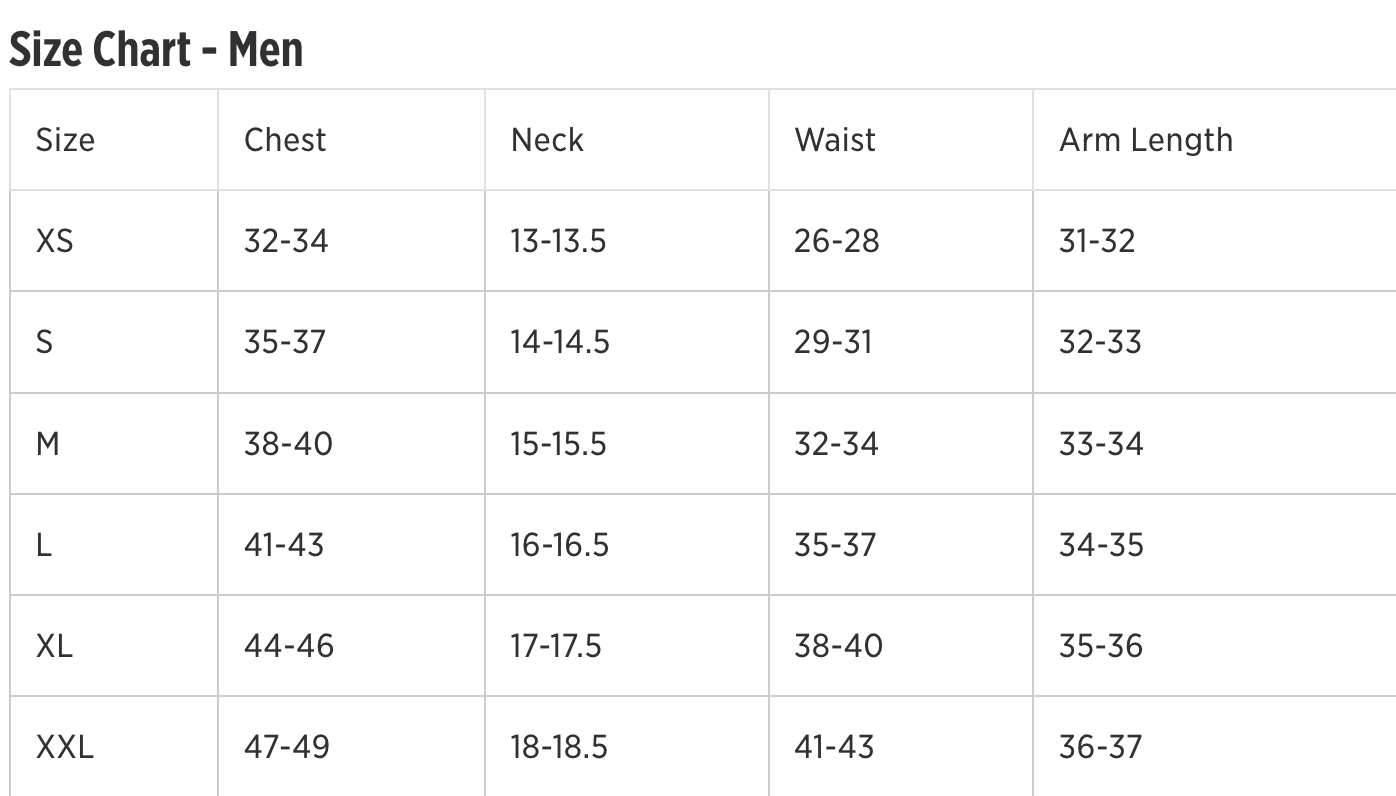
Task: Click neck measurement 16-16.5
Action: pos(560,545)
